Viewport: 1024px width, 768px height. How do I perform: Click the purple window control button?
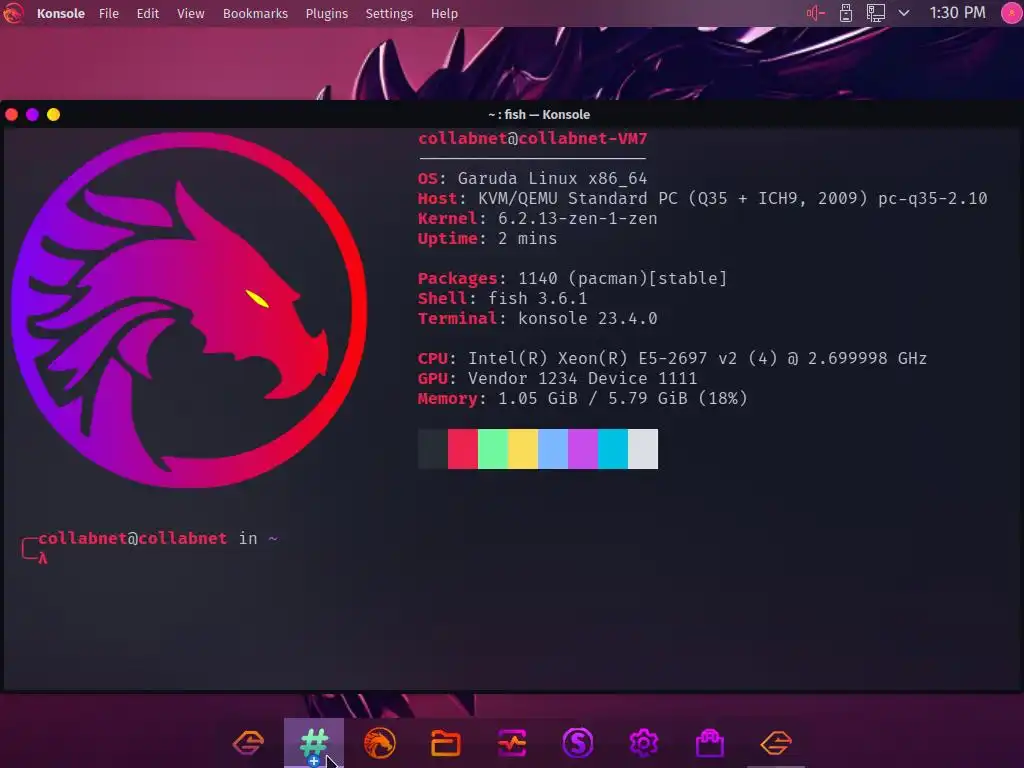coord(33,115)
